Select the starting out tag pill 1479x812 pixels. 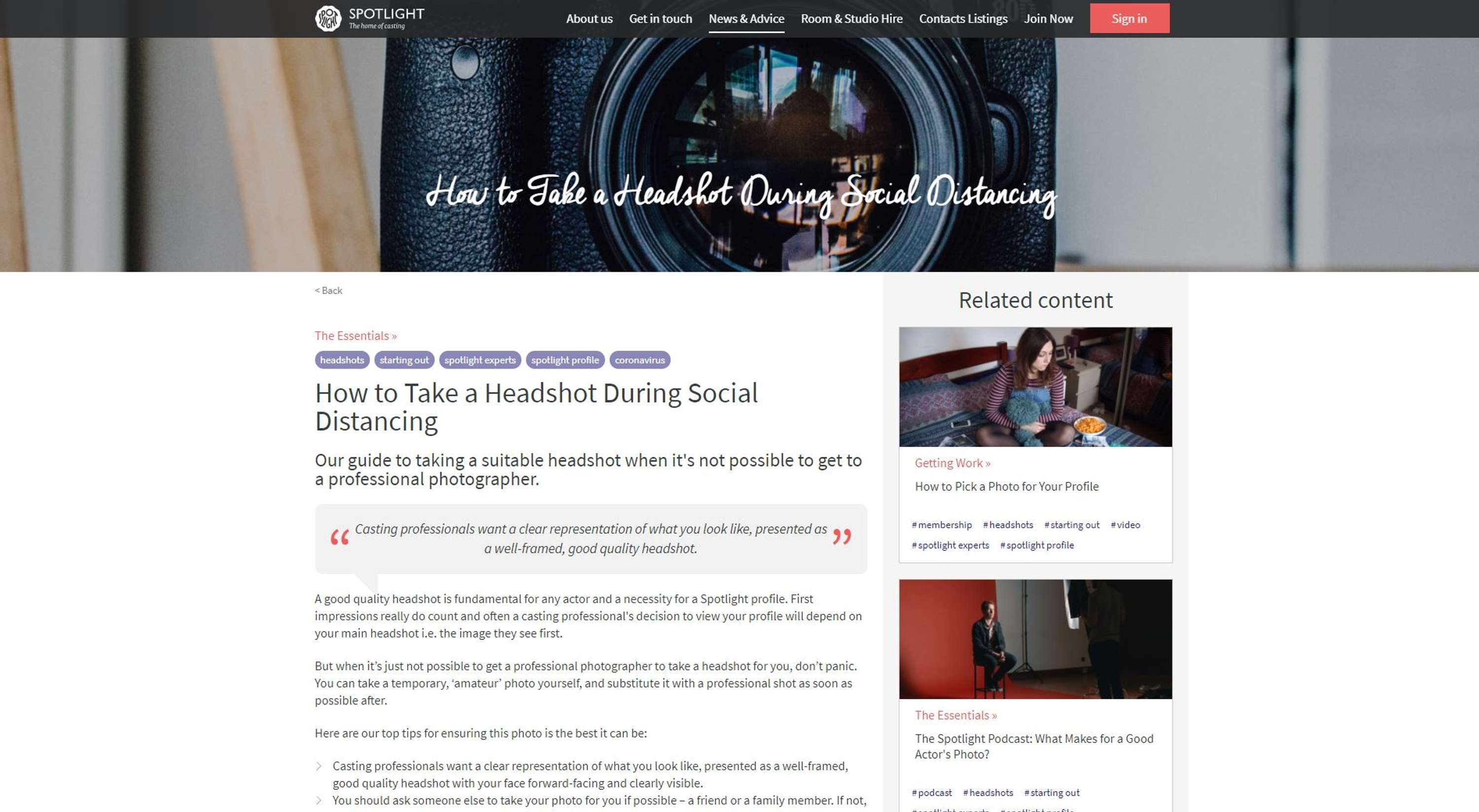404,360
